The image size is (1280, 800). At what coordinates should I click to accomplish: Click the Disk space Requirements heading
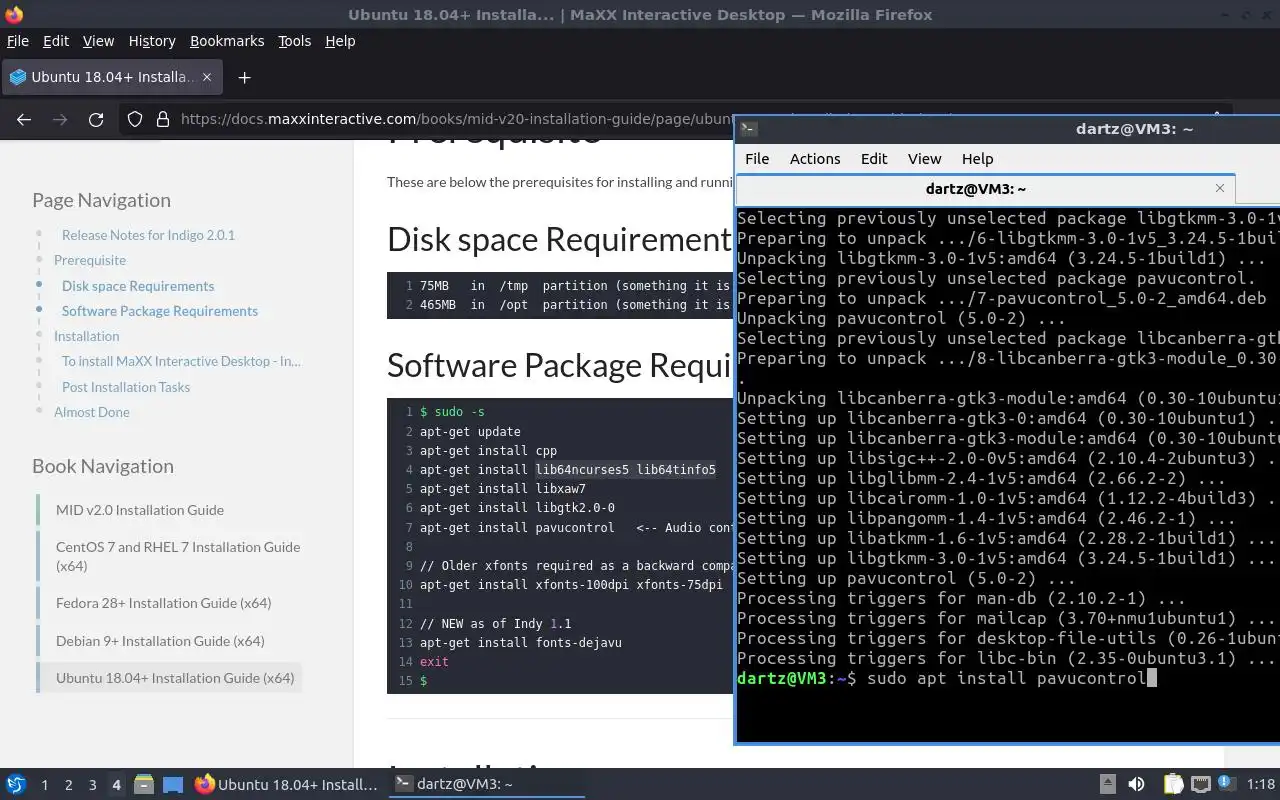pyautogui.click(x=560, y=239)
